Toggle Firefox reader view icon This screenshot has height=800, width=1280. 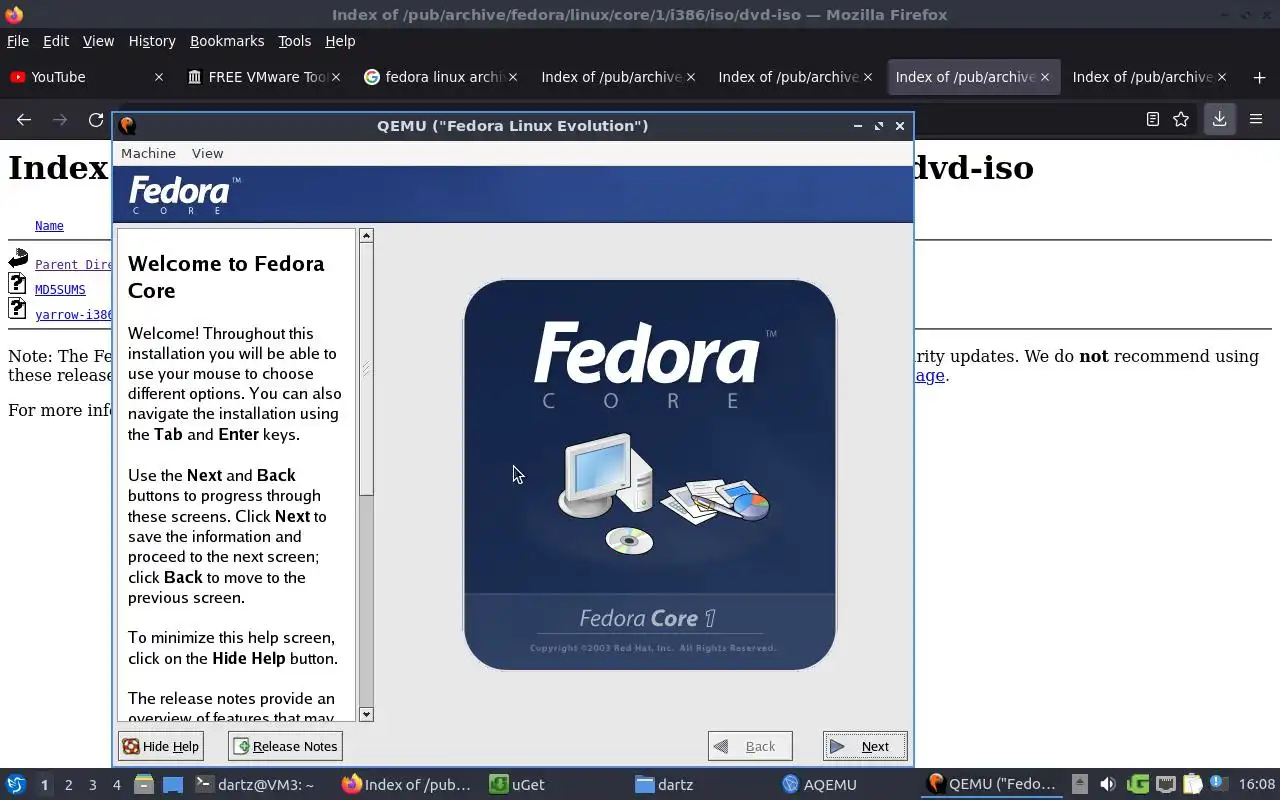(x=1152, y=119)
